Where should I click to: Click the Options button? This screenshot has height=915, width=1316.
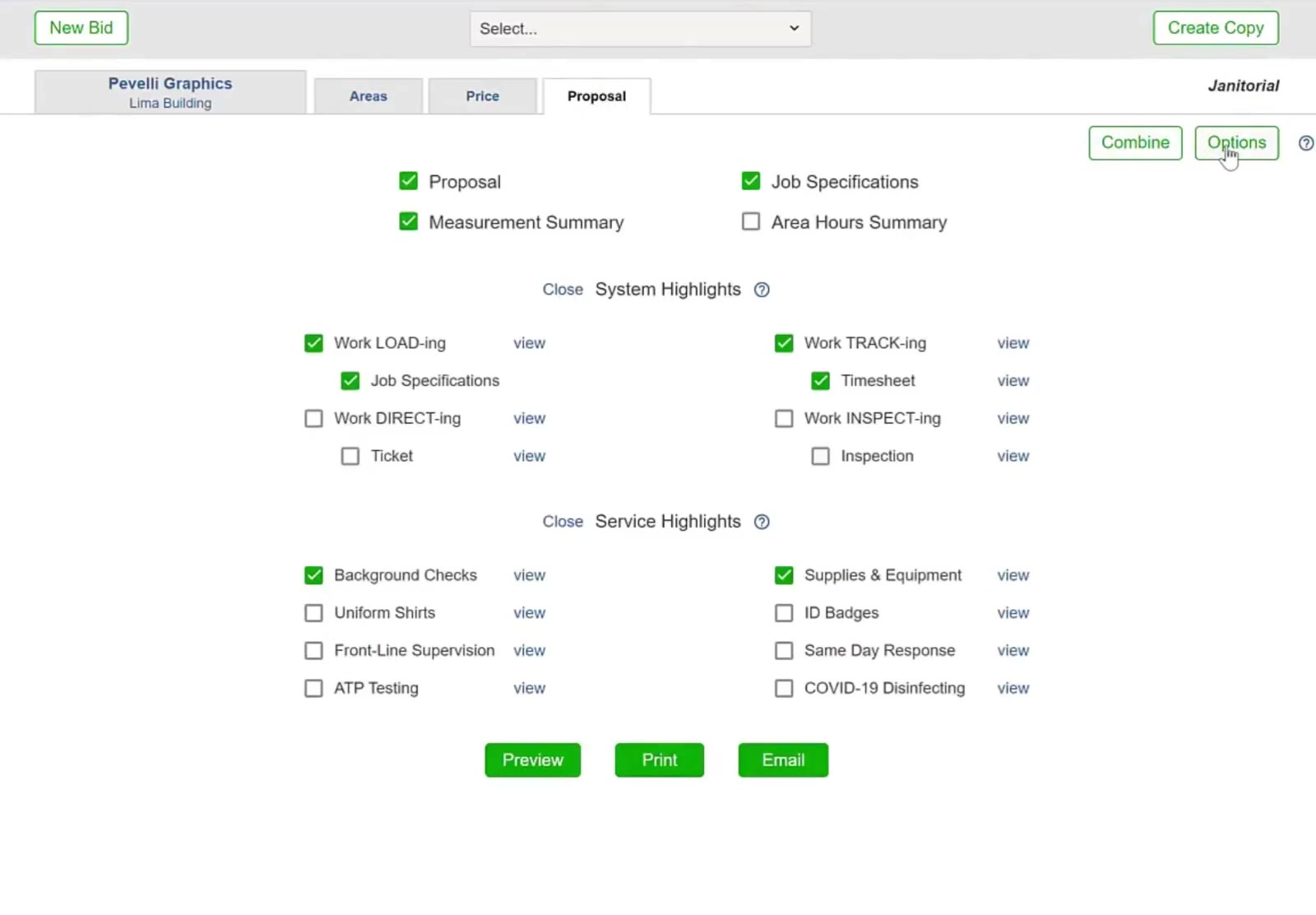(1236, 143)
